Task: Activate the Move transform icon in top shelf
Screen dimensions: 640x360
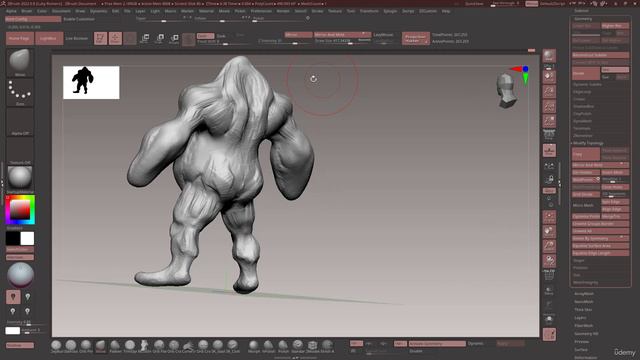Action: pyautogui.click(x=144, y=38)
